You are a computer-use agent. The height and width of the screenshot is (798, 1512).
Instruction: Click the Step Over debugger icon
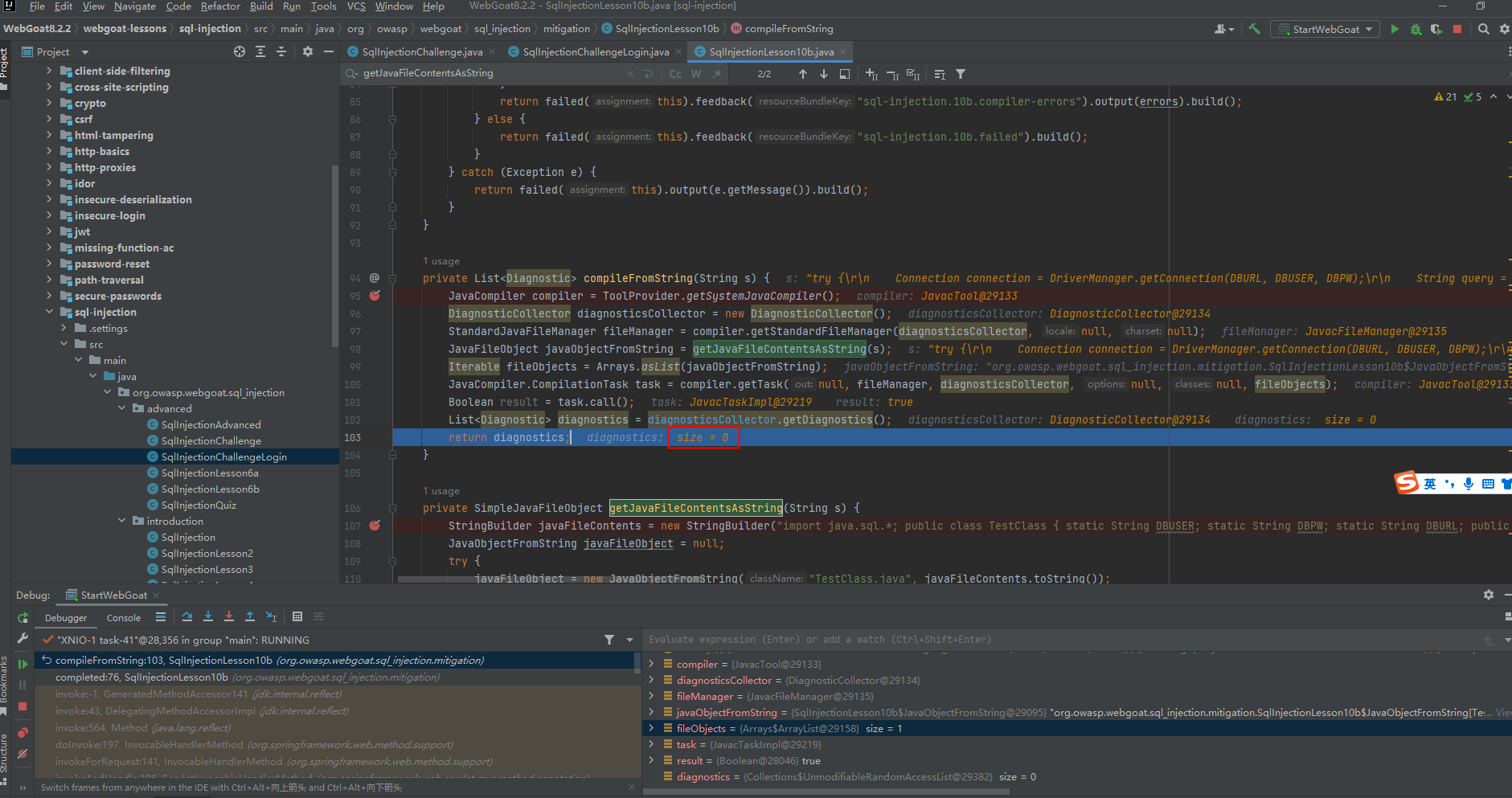(x=187, y=616)
